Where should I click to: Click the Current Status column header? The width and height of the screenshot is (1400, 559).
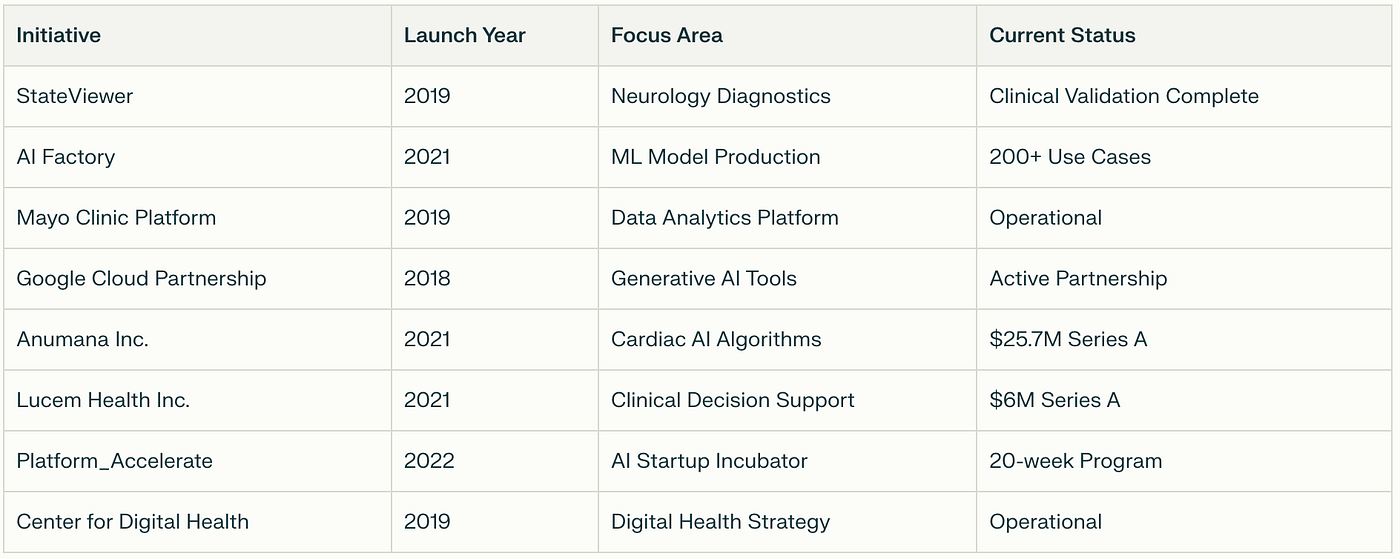coord(1185,36)
